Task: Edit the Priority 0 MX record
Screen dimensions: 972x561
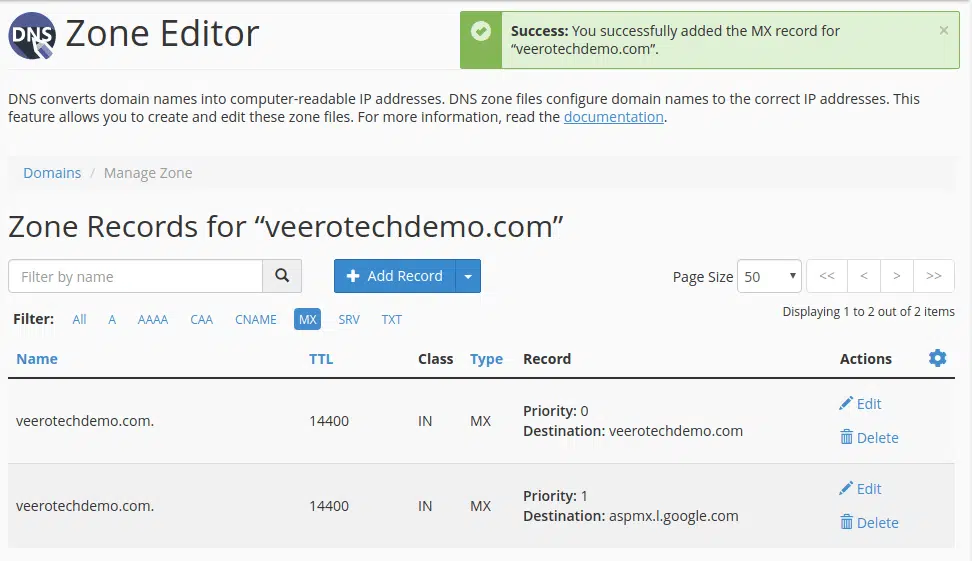Action: click(860, 404)
